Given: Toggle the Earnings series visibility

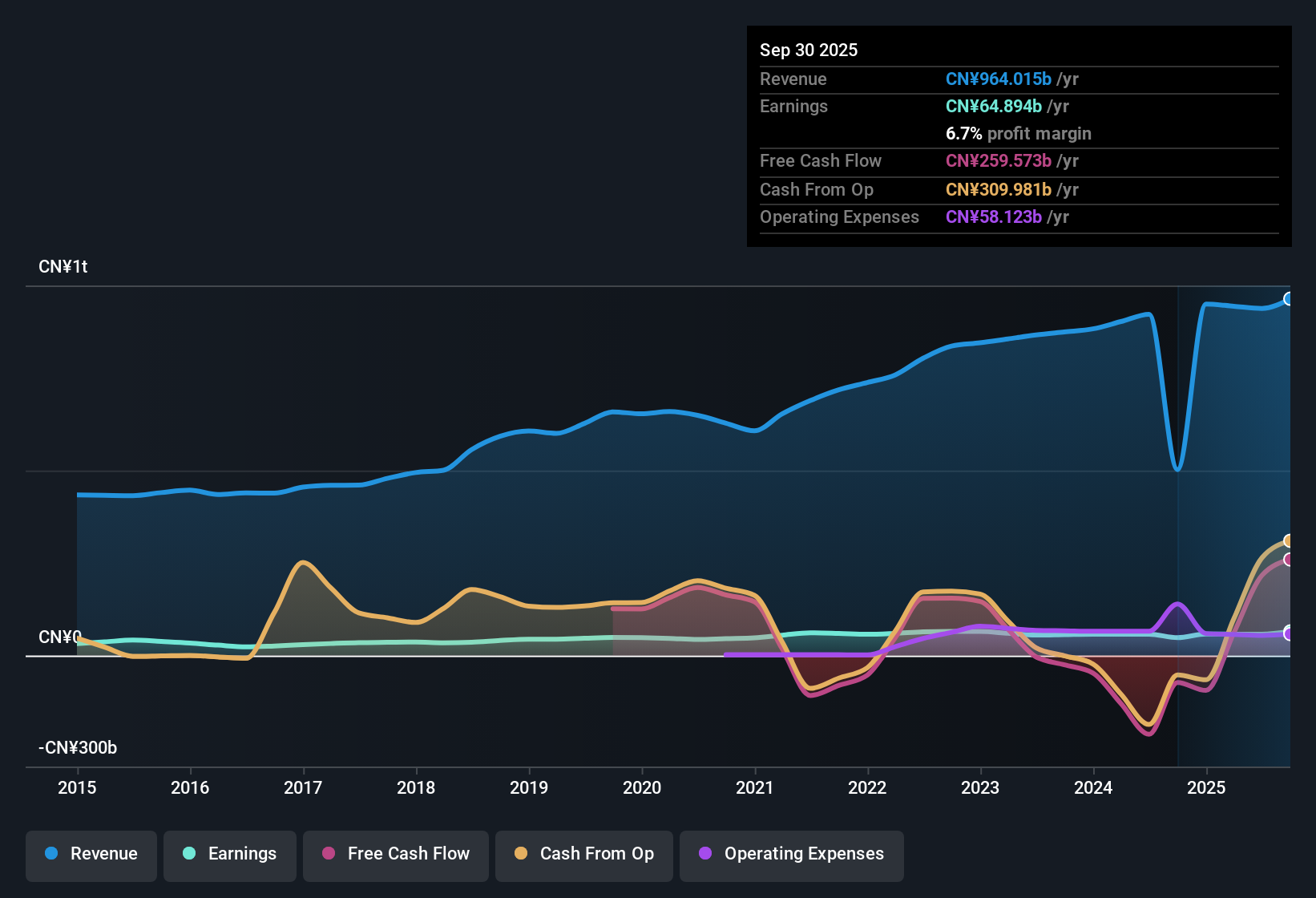Looking at the screenshot, I should click(x=229, y=854).
